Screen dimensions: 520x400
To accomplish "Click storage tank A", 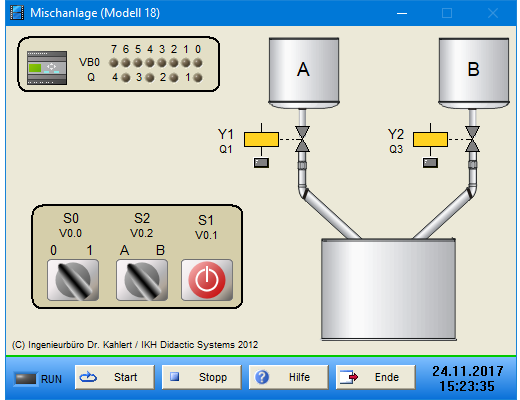I will point(304,73).
